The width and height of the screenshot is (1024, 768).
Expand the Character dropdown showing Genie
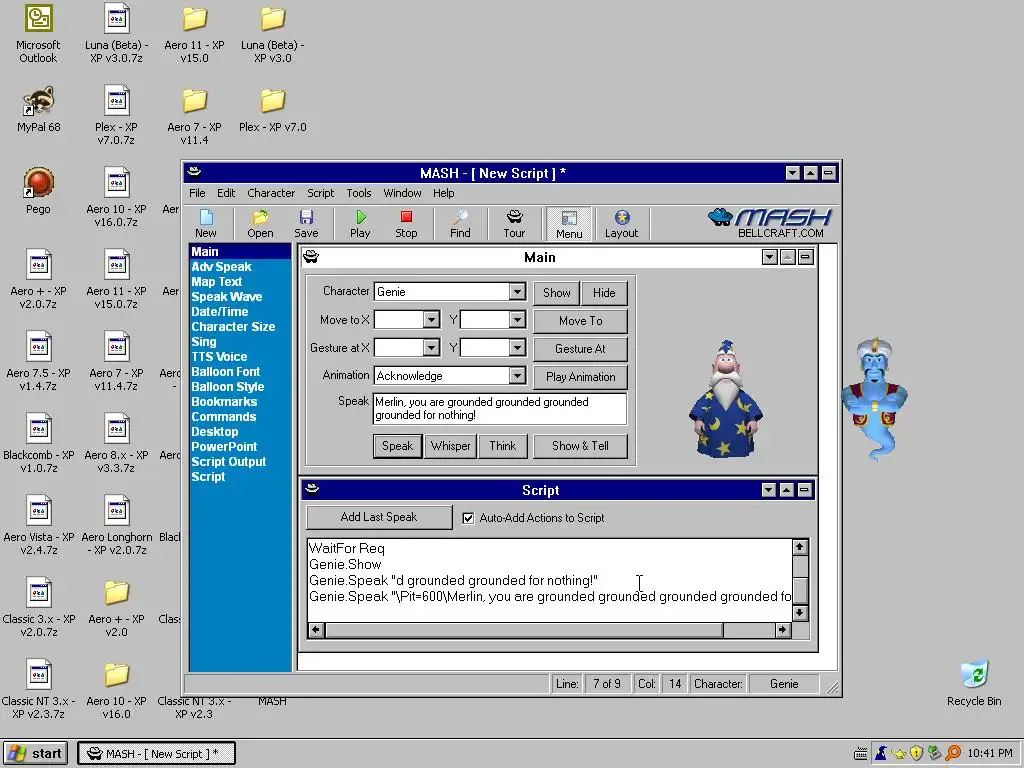pyautogui.click(x=517, y=292)
